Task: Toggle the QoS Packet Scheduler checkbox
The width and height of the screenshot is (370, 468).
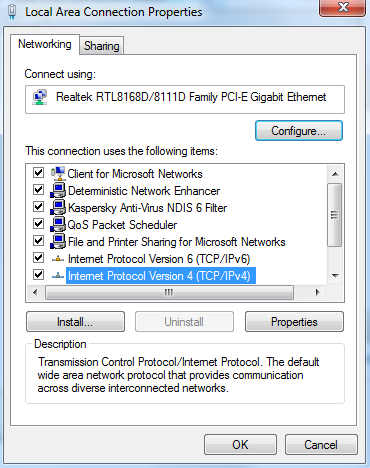Action: (38, 224)
